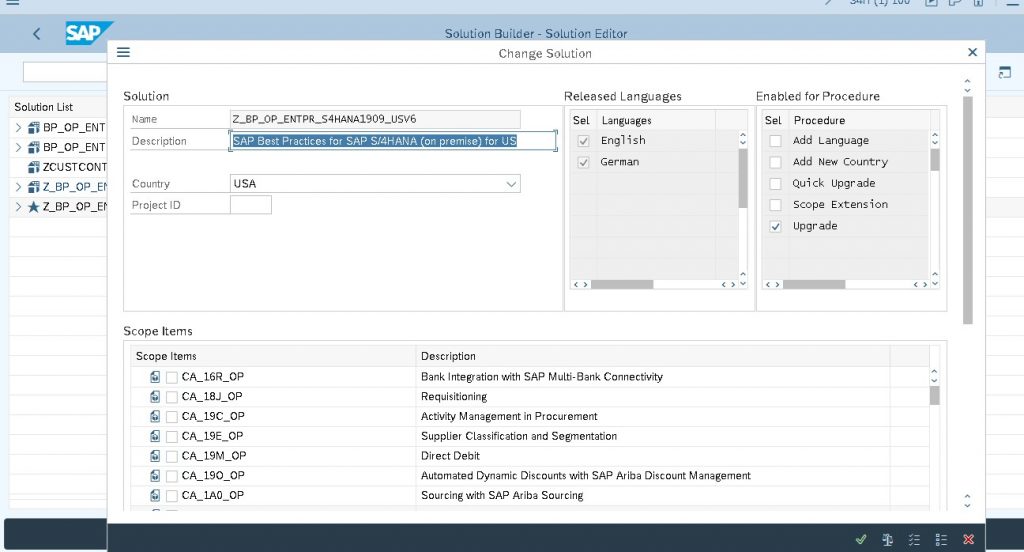Cancel with the red X icon

[968, 539]
